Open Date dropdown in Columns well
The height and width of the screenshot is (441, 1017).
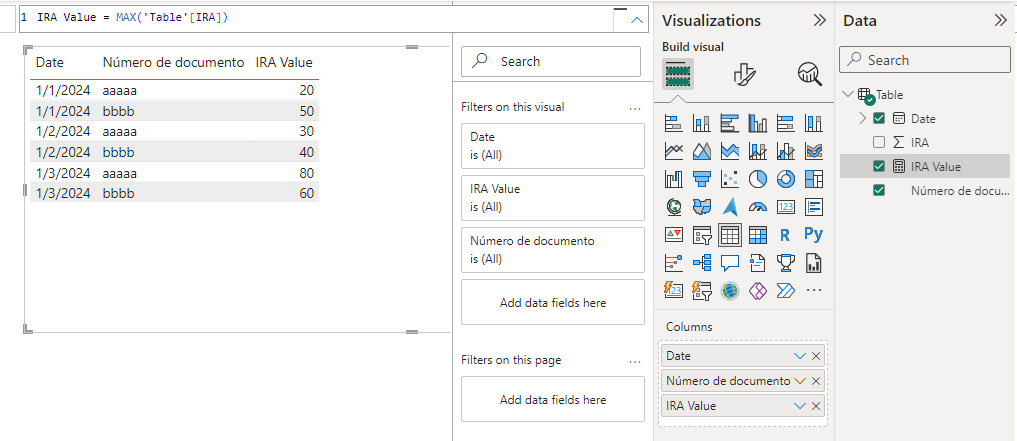click(x=800, y=356)
